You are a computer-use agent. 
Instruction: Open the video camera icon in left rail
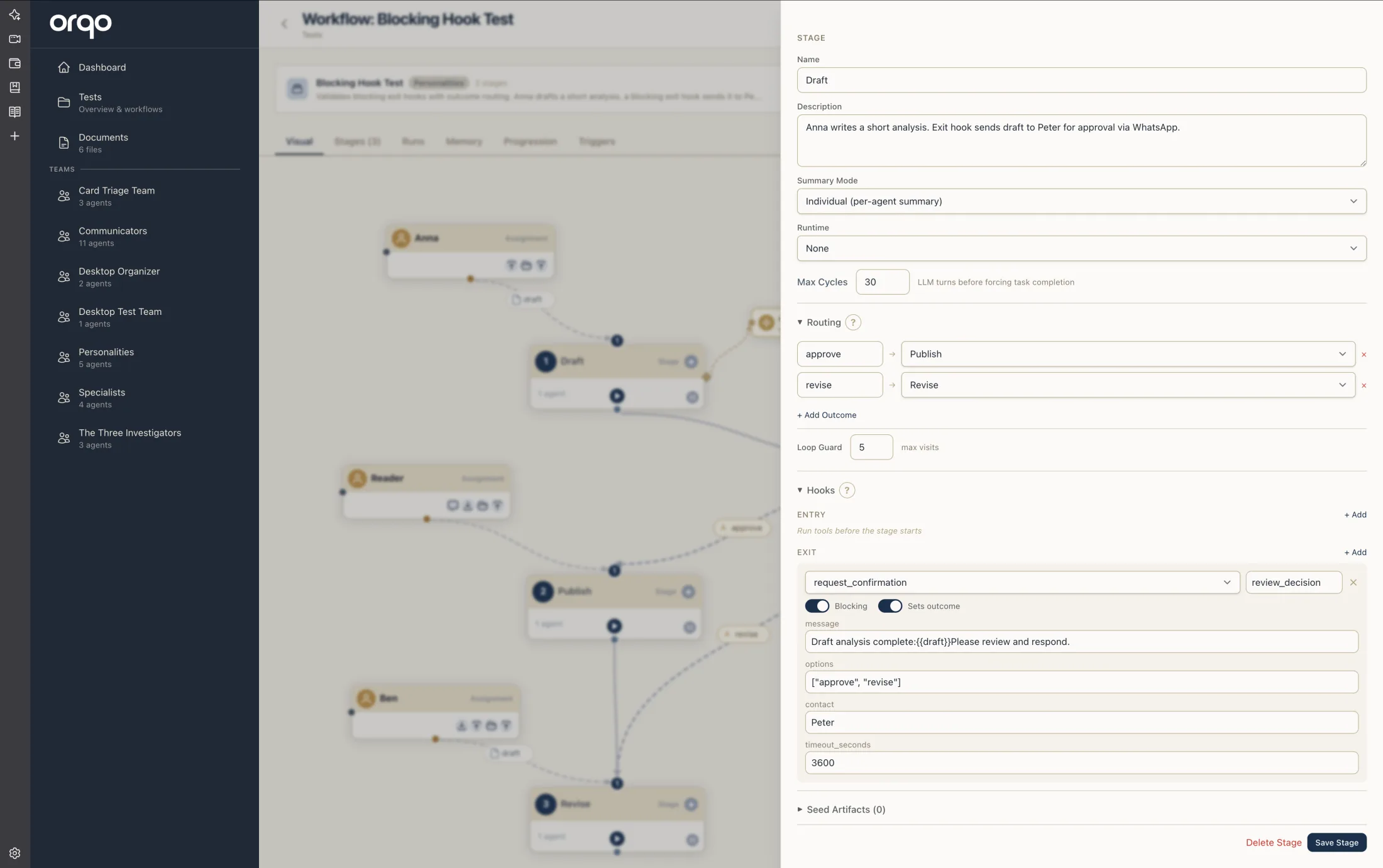[14, 39]
